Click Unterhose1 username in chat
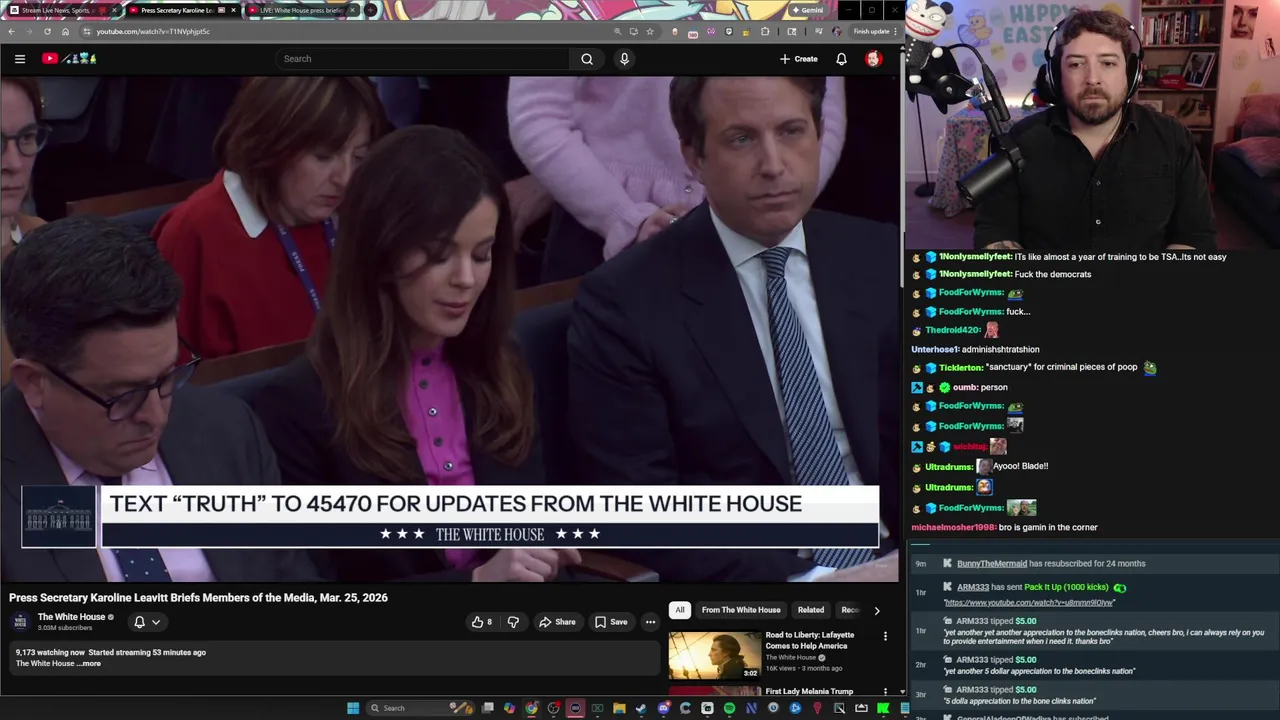The image size is (1280, 720). tap(935, 350)
